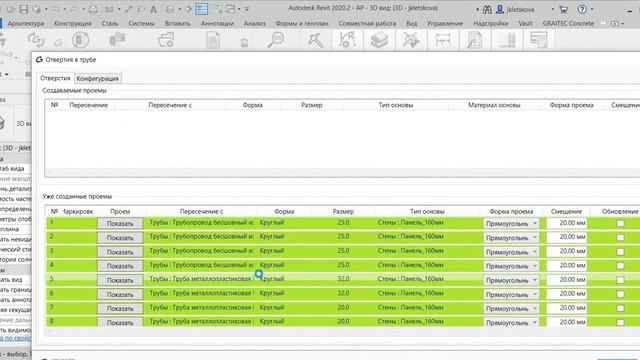Click the magnifying glass ribbon icon
This screenshot has width=640, height=360.
(276, 40)
